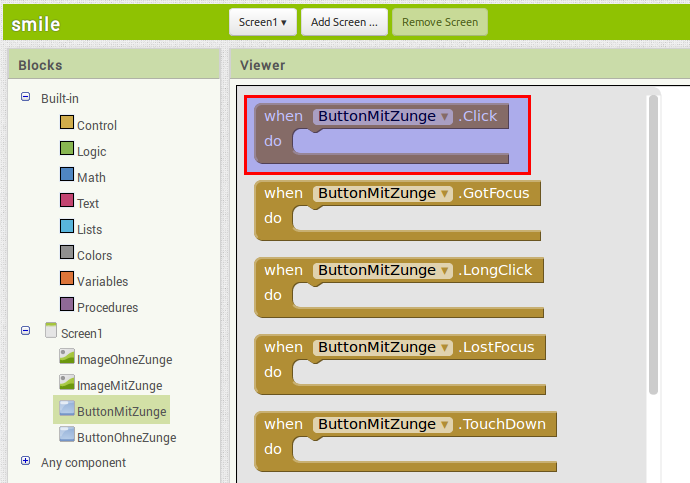
Task: Open the Screen1 dropdown button
Action: pos(263,22)
